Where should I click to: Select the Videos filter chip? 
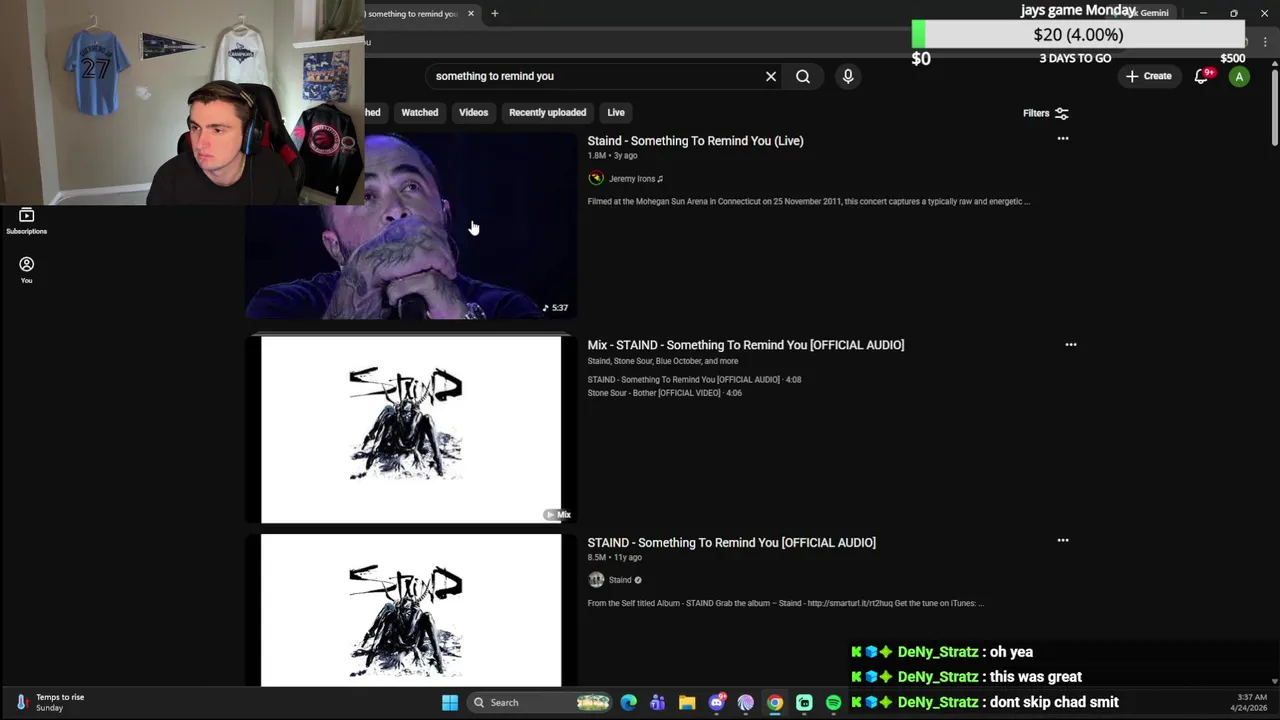coord(473,112)
